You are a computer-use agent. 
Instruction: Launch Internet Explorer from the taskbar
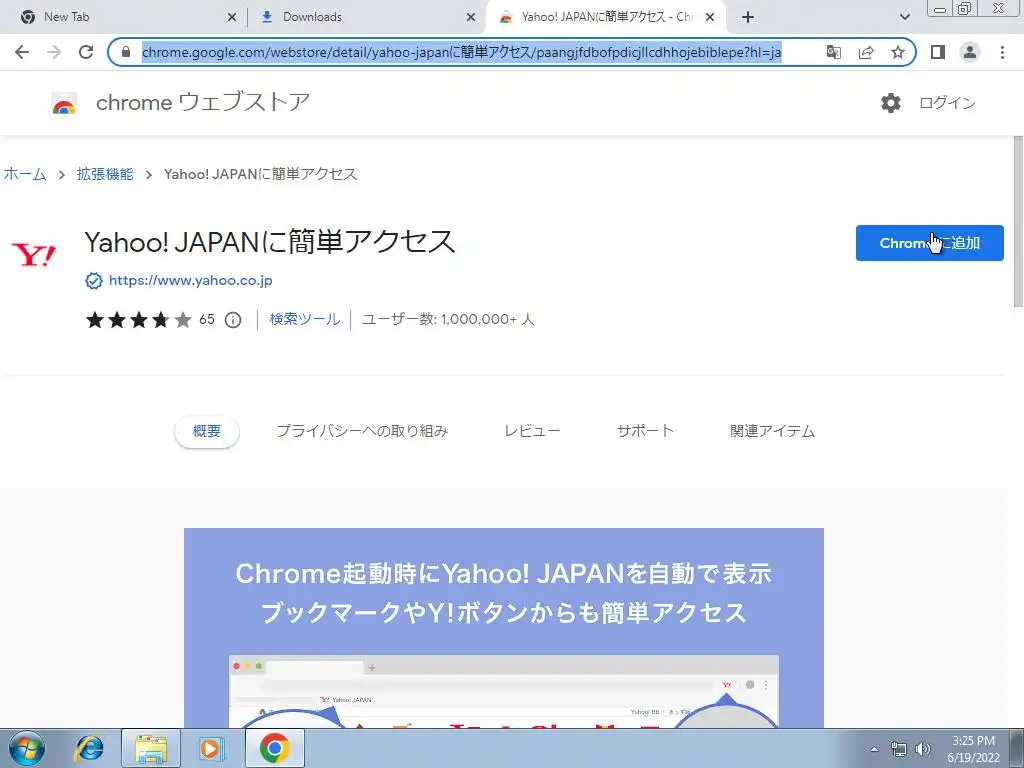point(89,748)
